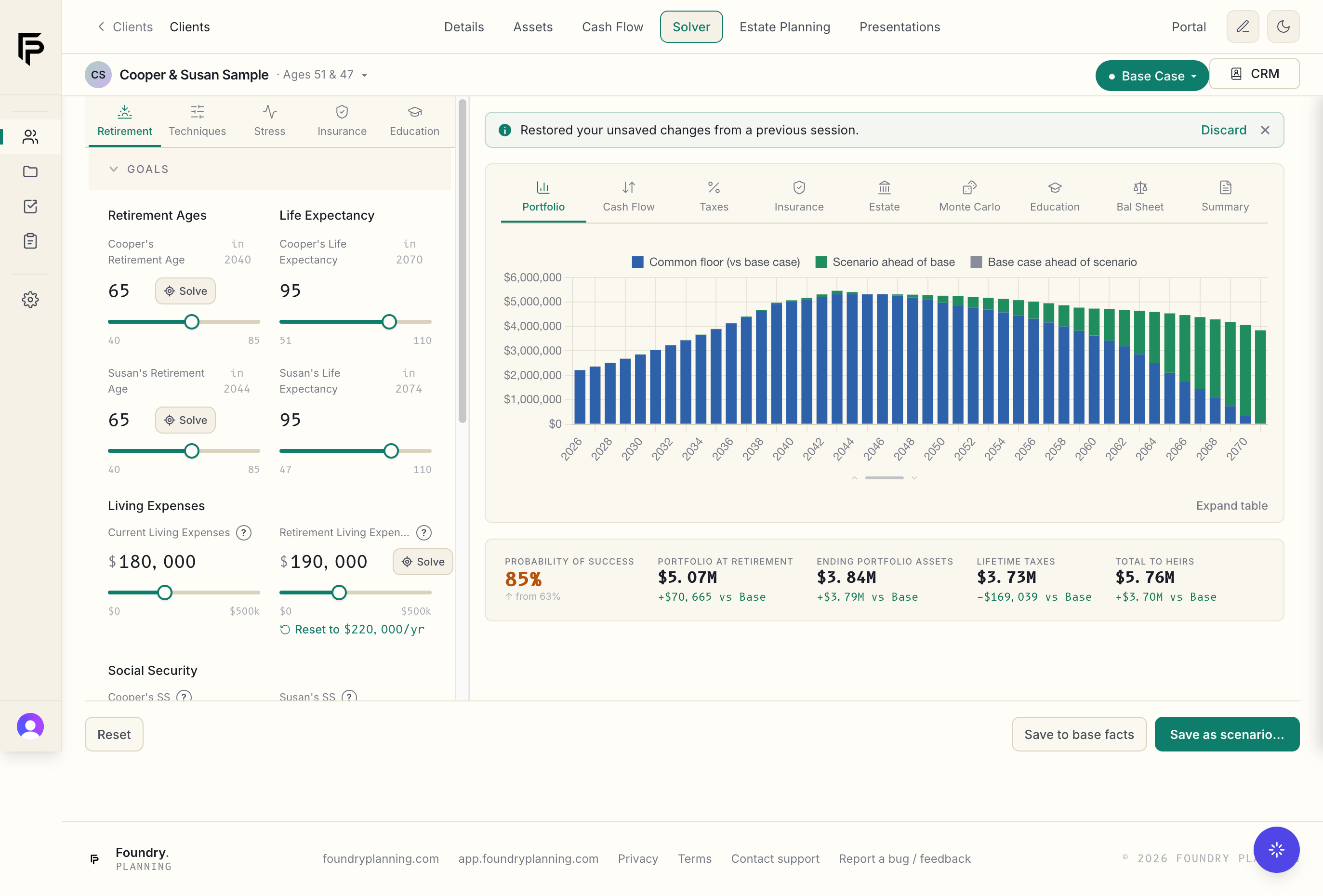Go back to Clients via chevron

point(101,27)
